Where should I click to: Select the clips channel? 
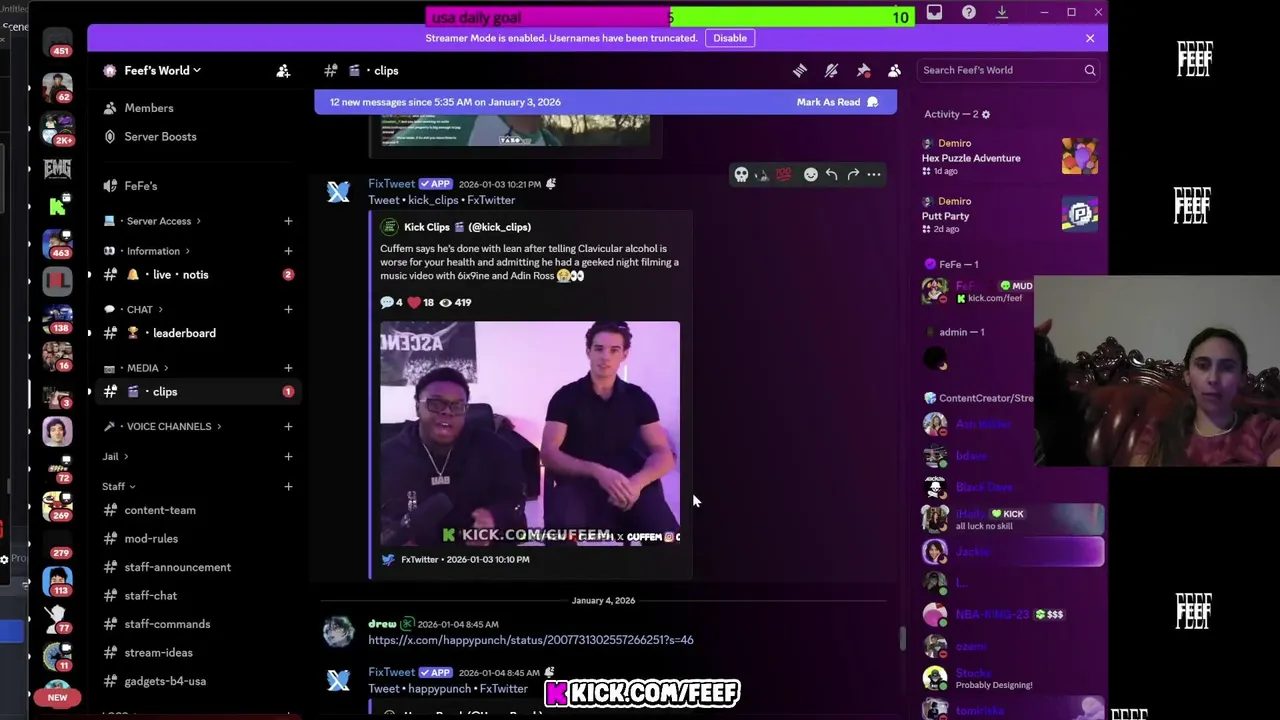198,392
